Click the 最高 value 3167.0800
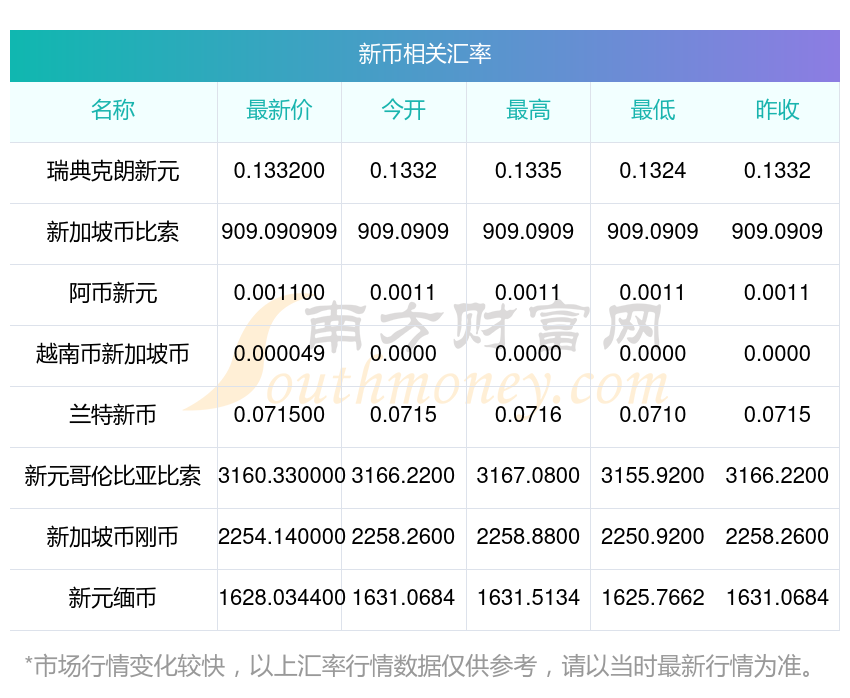The height and width of the screenshot is (698, 850). pos(528,476)
